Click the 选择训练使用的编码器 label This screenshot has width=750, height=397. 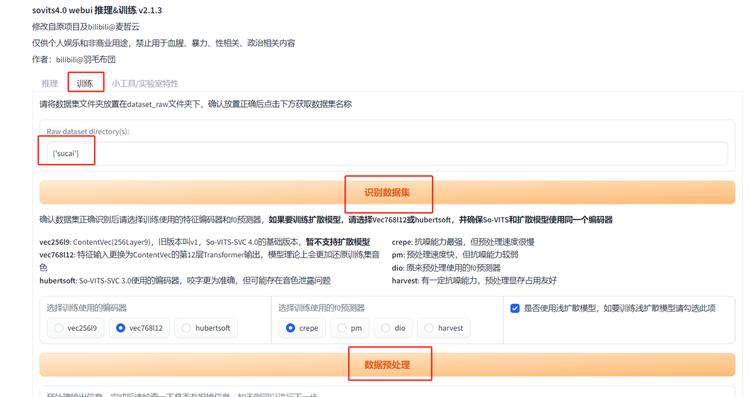[87, 308]
